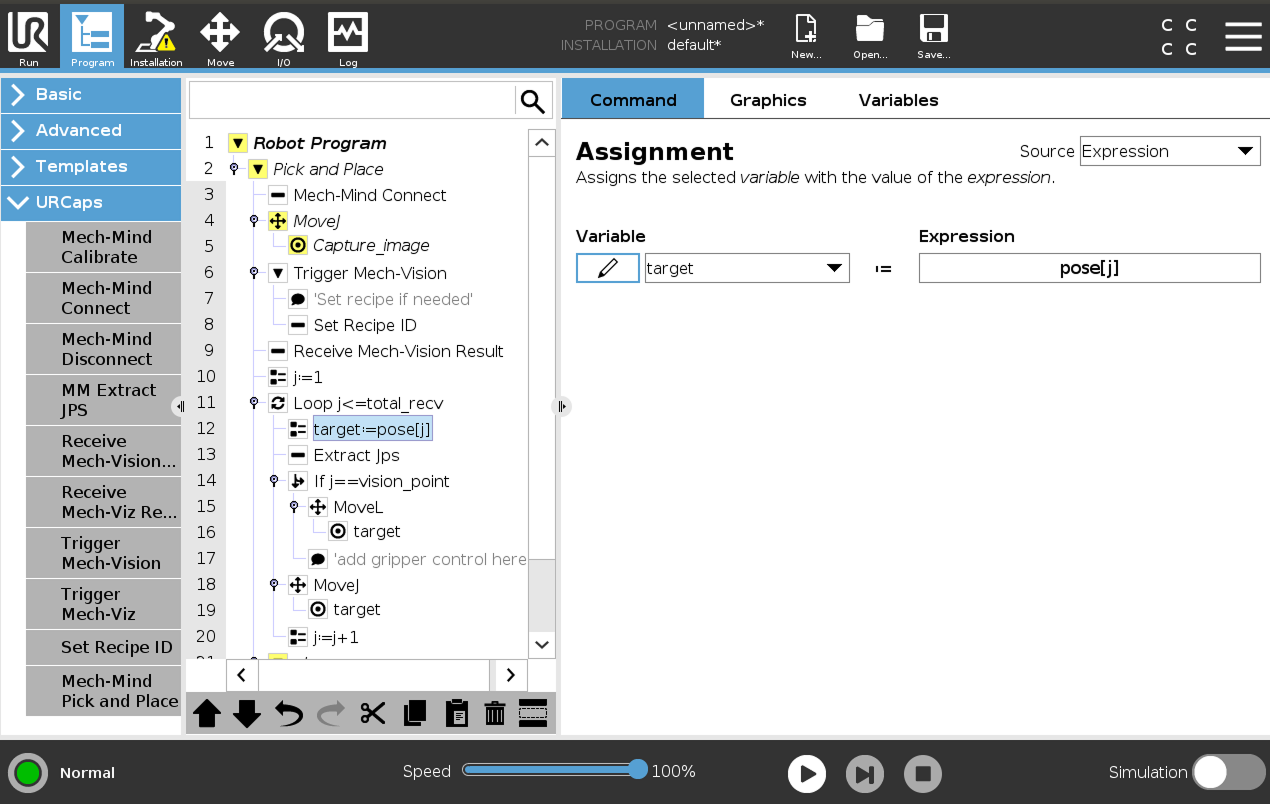Screen dimensions: 1270x804
Task: Open the Log screen
Action: click(348, 36)
